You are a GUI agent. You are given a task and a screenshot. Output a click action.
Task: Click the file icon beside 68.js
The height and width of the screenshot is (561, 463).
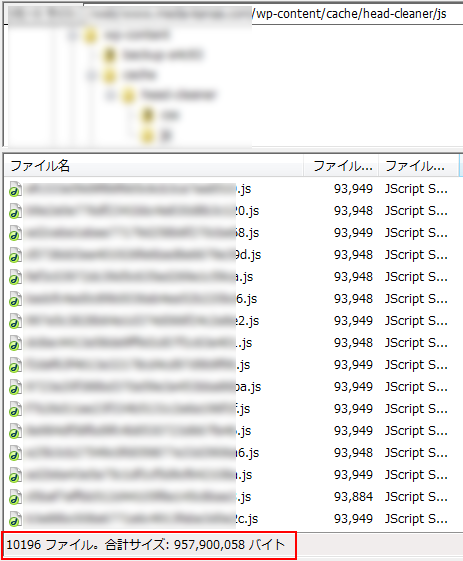pos(15,233)
